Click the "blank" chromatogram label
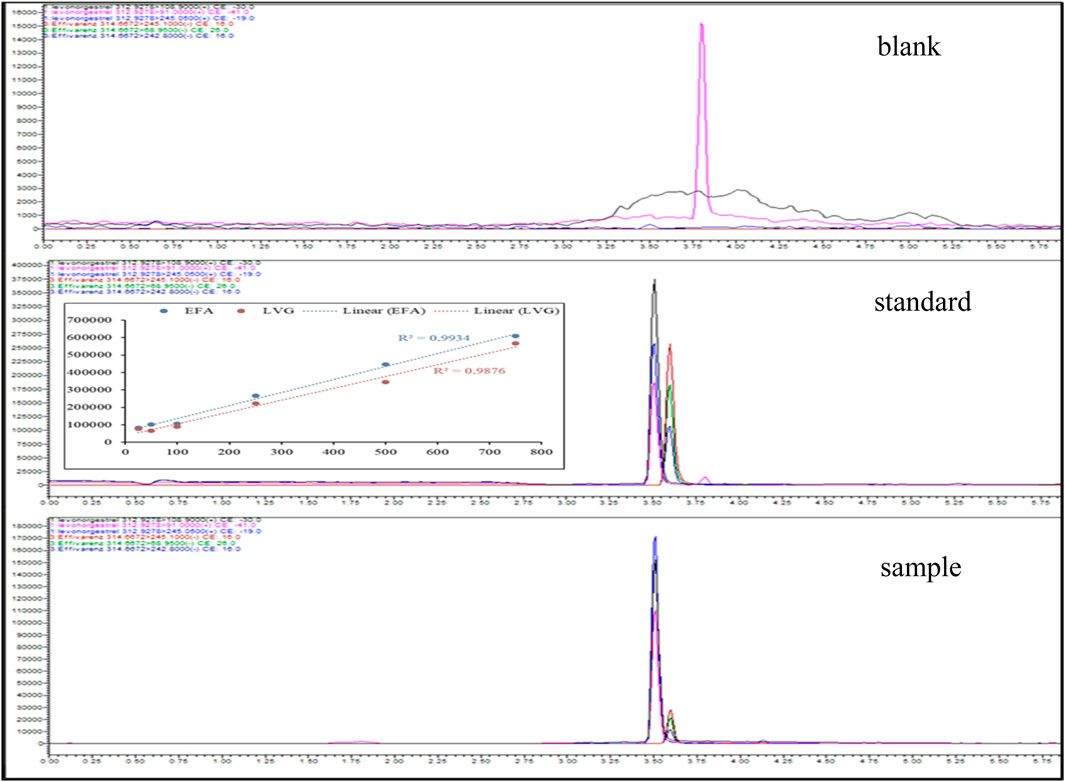 pos(909,47)
